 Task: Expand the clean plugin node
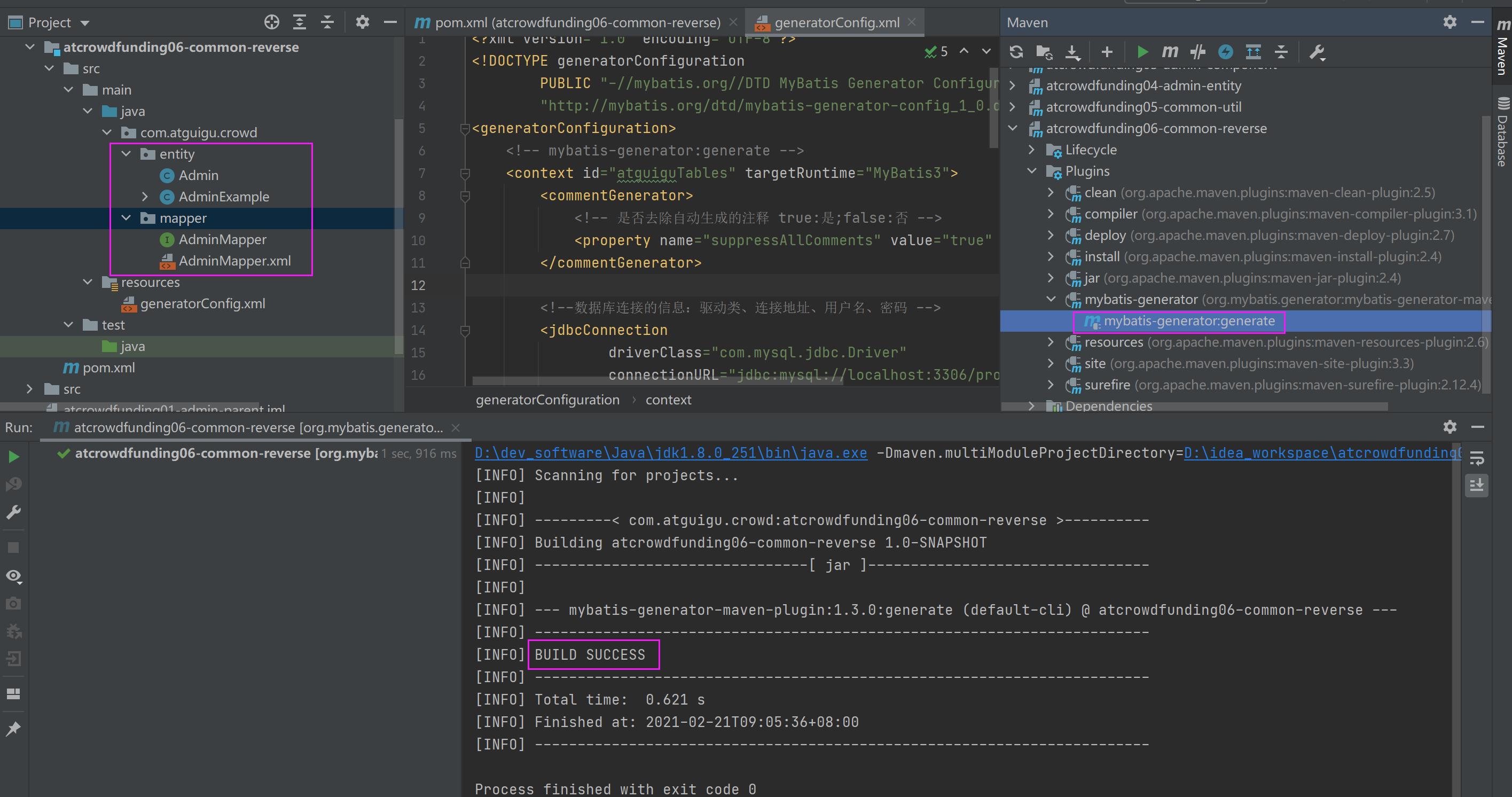click(x=1051, y=192)
